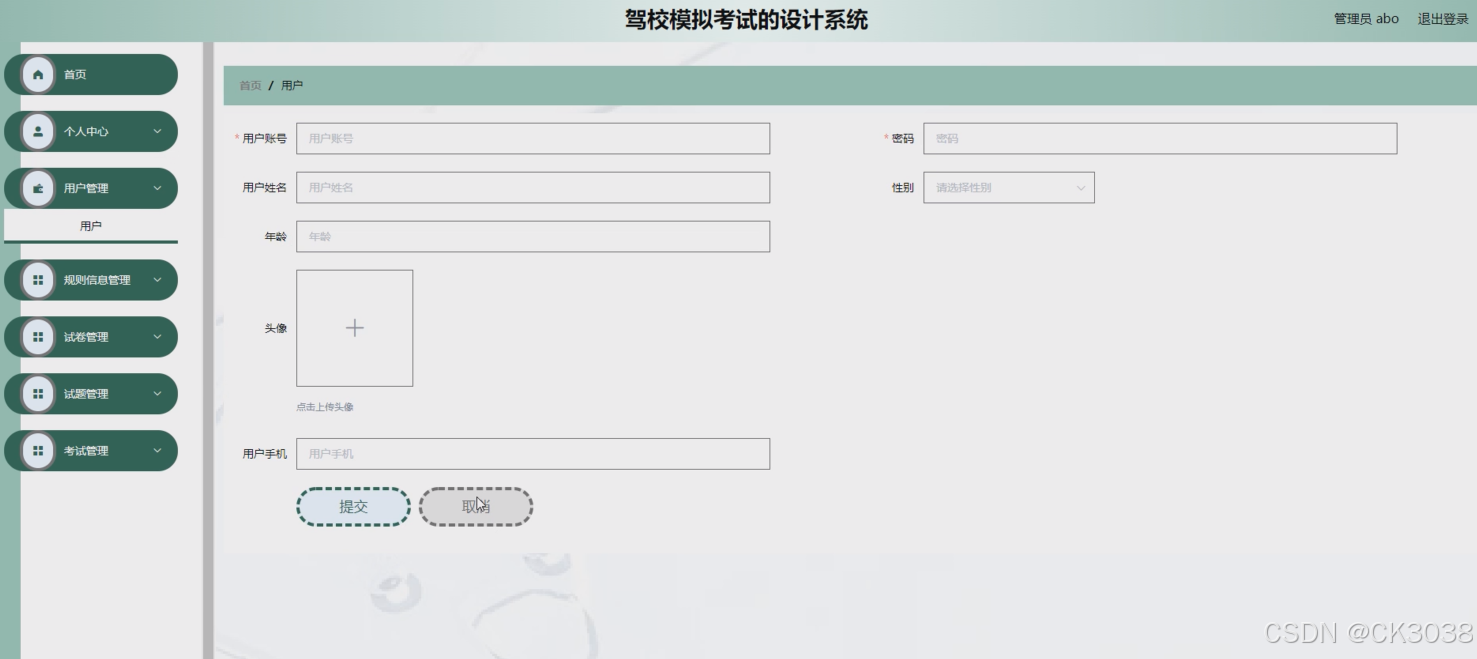
Task: Select the person icon for 个人中心
Action: pos(38,131)
